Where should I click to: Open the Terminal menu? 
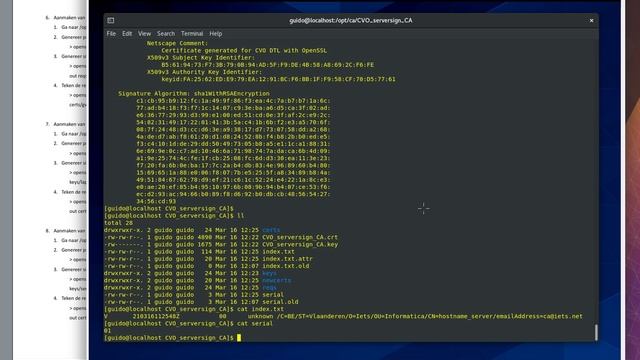[x=192, y=34]
